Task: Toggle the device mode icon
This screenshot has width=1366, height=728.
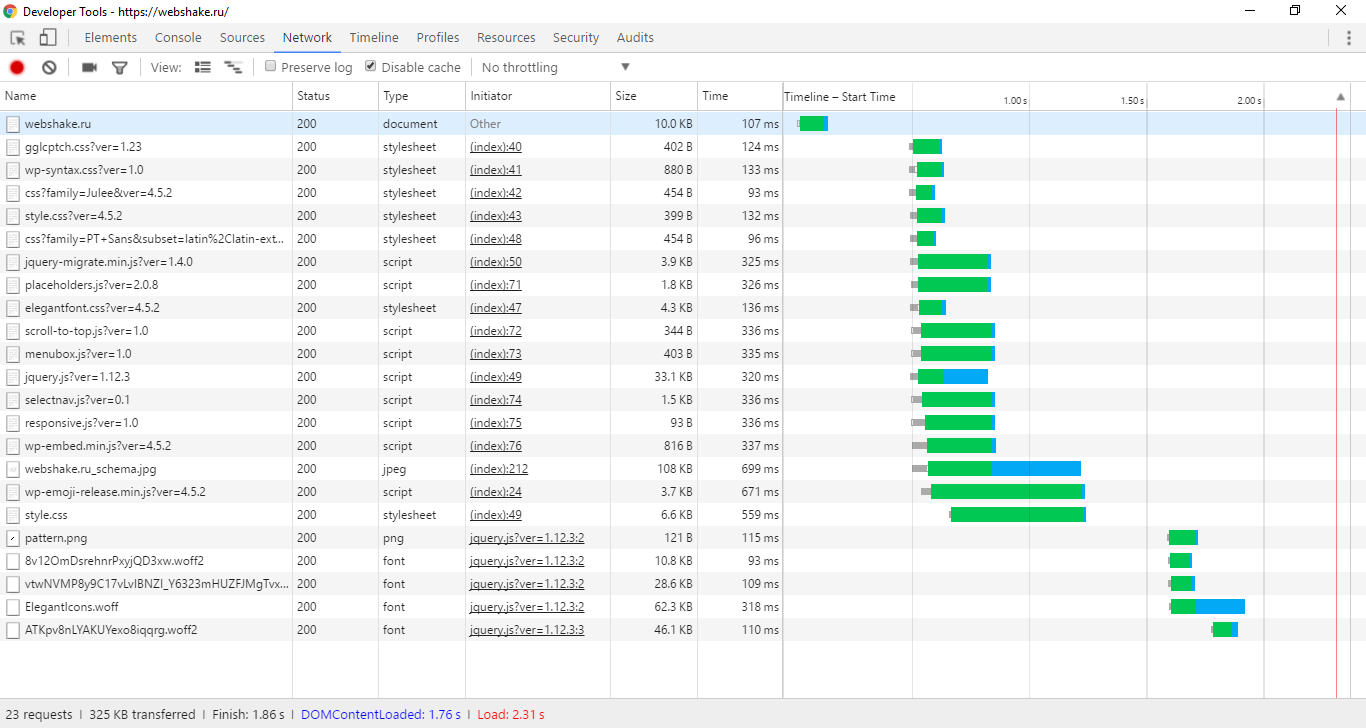Action: (47, 38)
